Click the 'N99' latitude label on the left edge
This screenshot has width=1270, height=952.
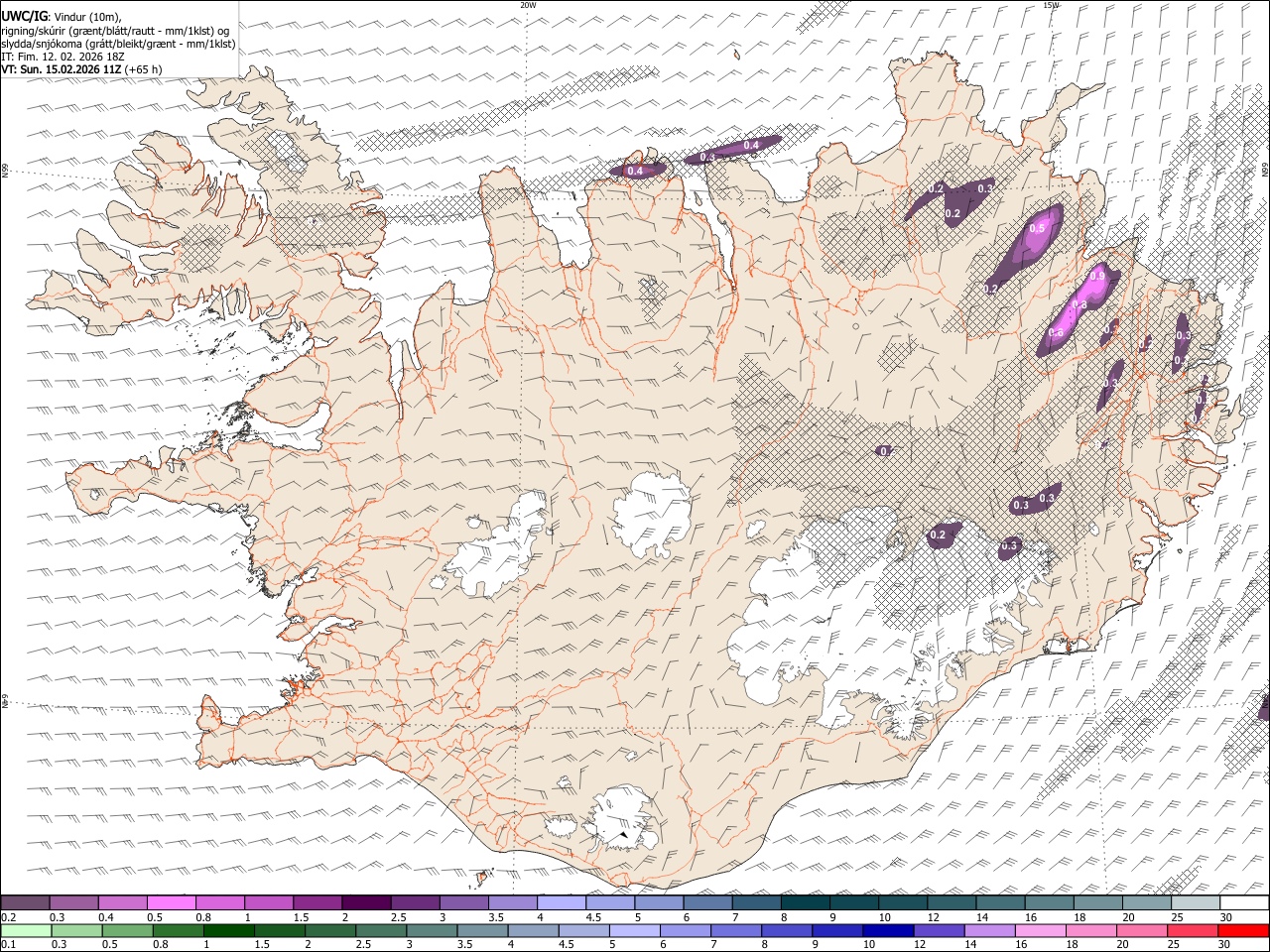[5, 171]
